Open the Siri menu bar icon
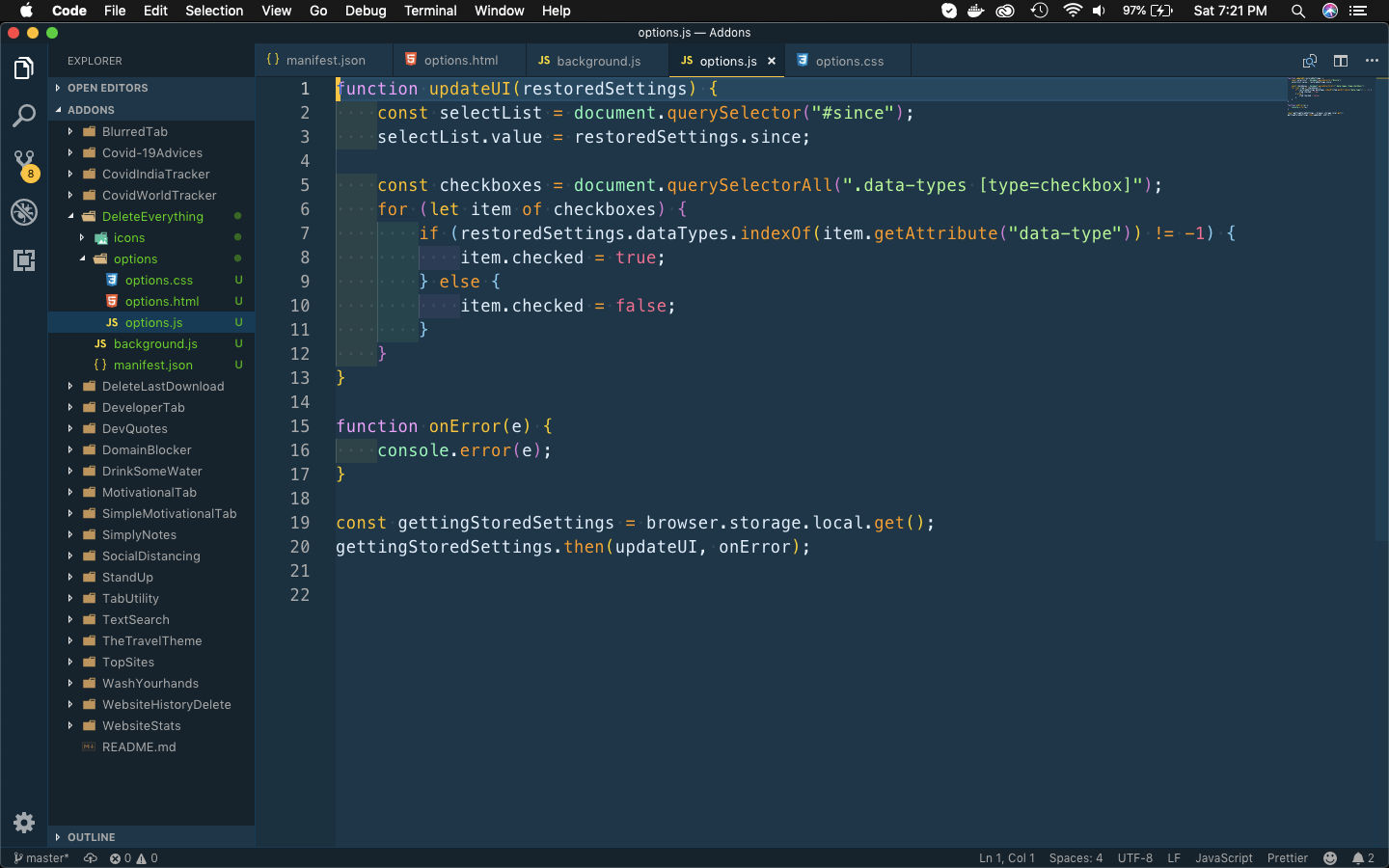The image size is (1389, 868). (x=1330, y=11)
